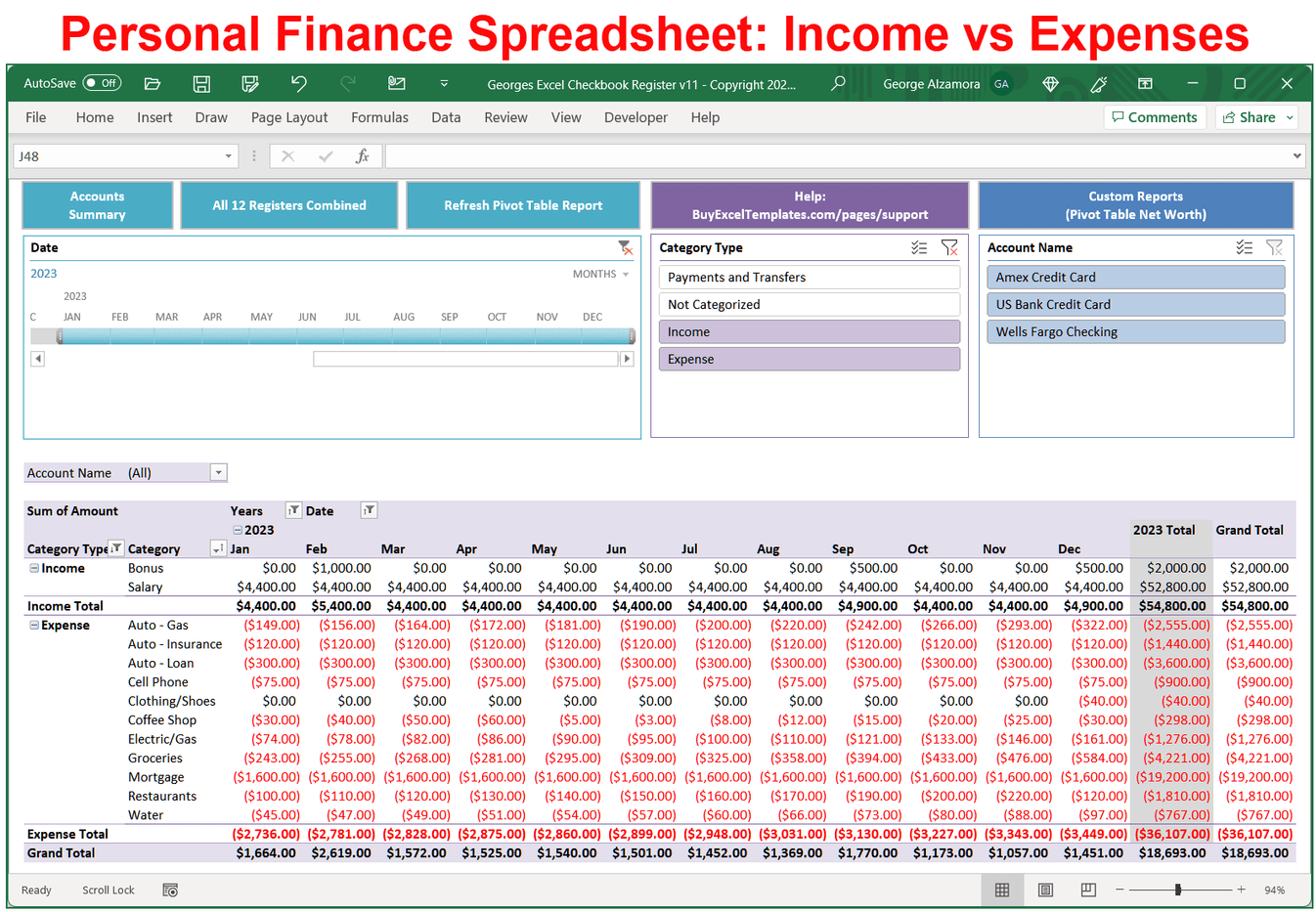Click the Save icon in Quick Access Toolbar
Image resolution: width=1316 pixels, height=912 pixels.
(201, 84)
